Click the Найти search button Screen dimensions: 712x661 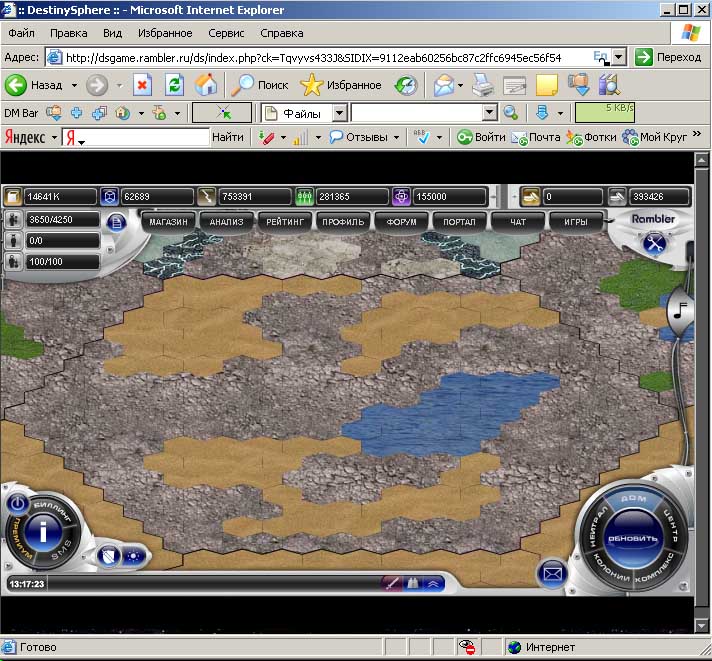[228, 137]
